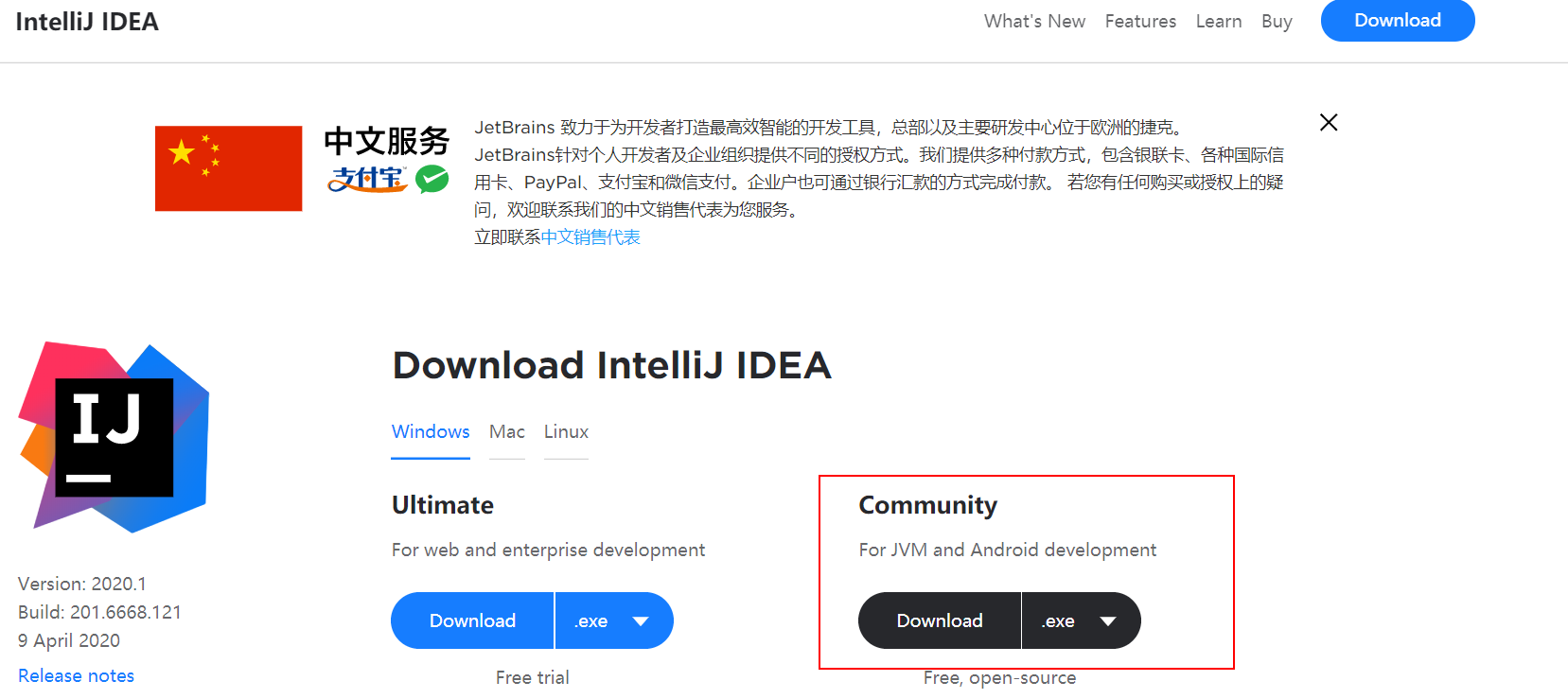
Task: Open Community .exe format dropdown
Action: [x=1082, y=620]
